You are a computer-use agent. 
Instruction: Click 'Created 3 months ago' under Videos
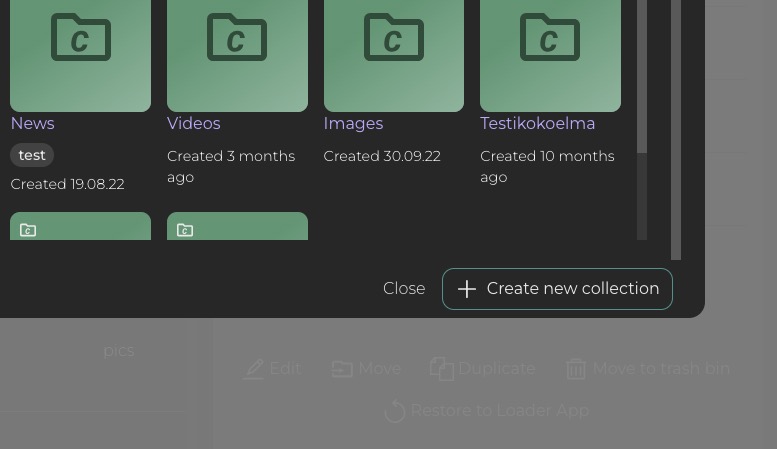click(231, 167)
